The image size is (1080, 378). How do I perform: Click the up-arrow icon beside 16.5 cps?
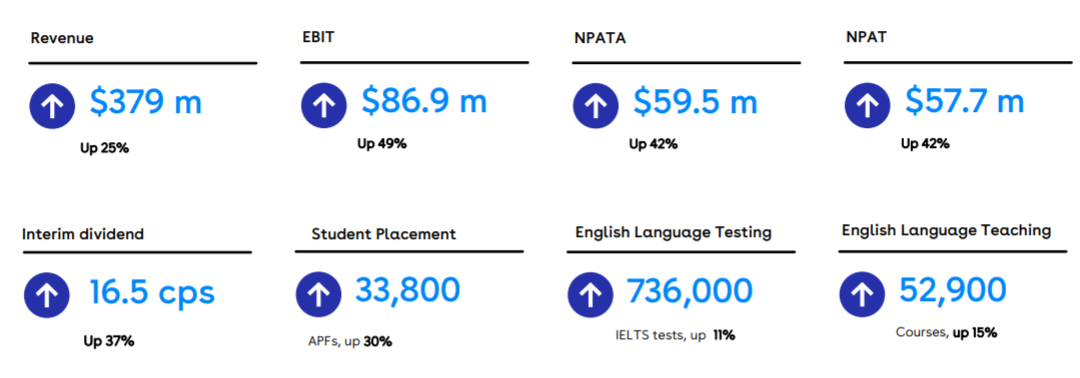(47, 294)
